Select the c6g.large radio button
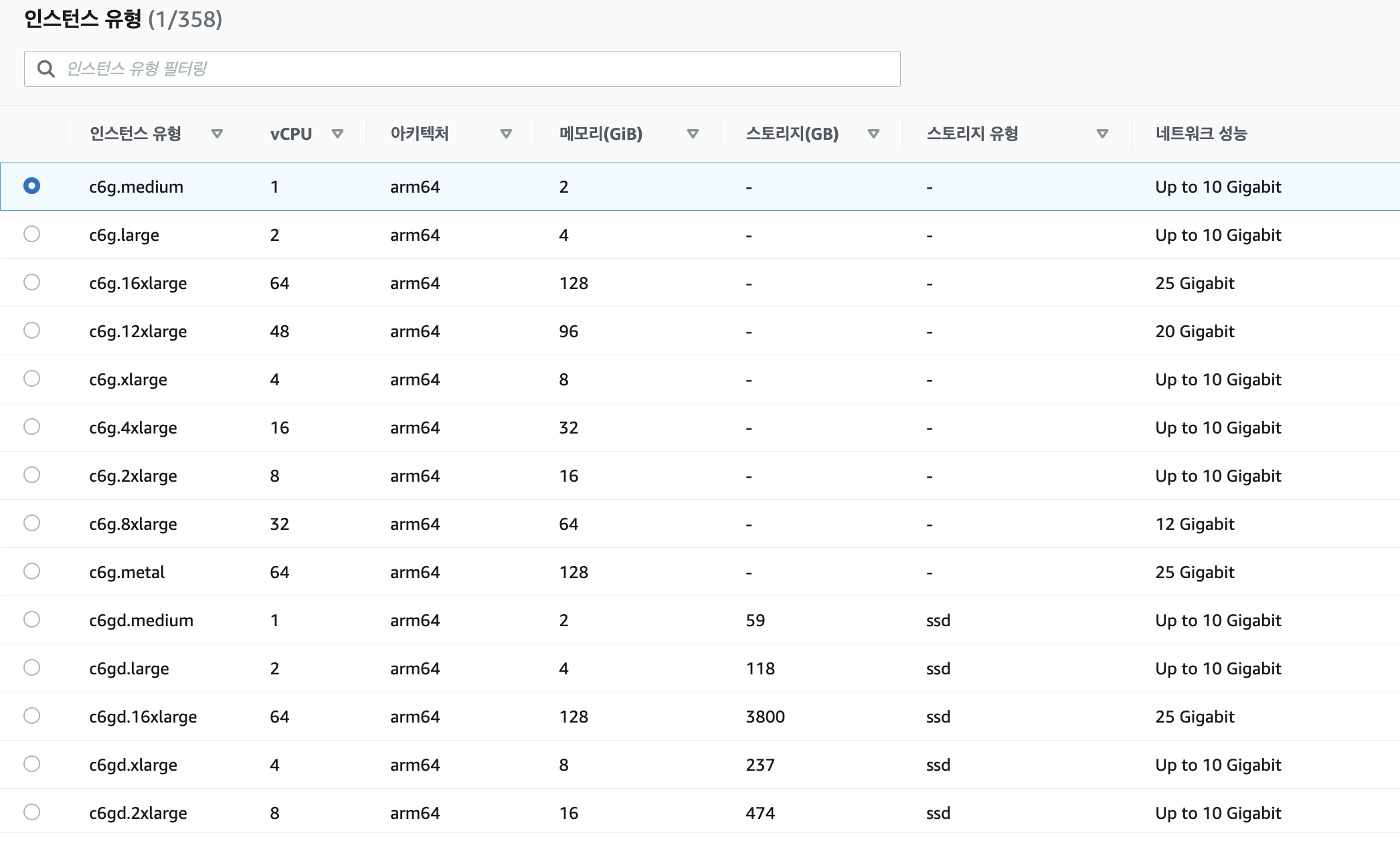 31,234
